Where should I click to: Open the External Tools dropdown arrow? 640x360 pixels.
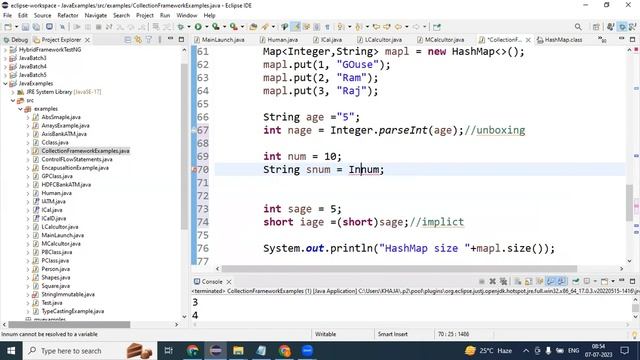pyautogui.click(x=242, y=27)
